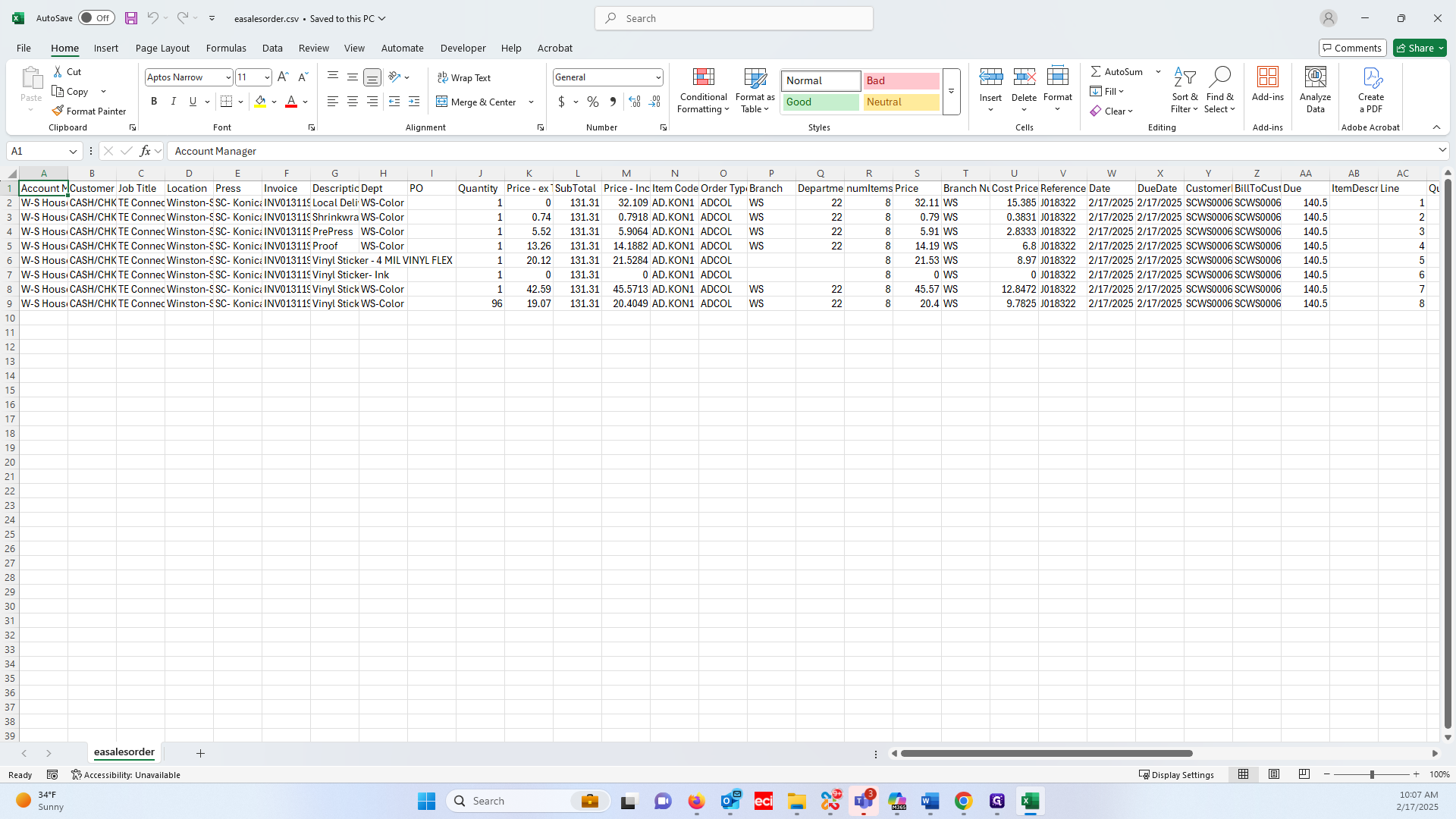Screen dimensions: 1456x819
Task: Collapse the ribbon
Action: click(1436, 127)
